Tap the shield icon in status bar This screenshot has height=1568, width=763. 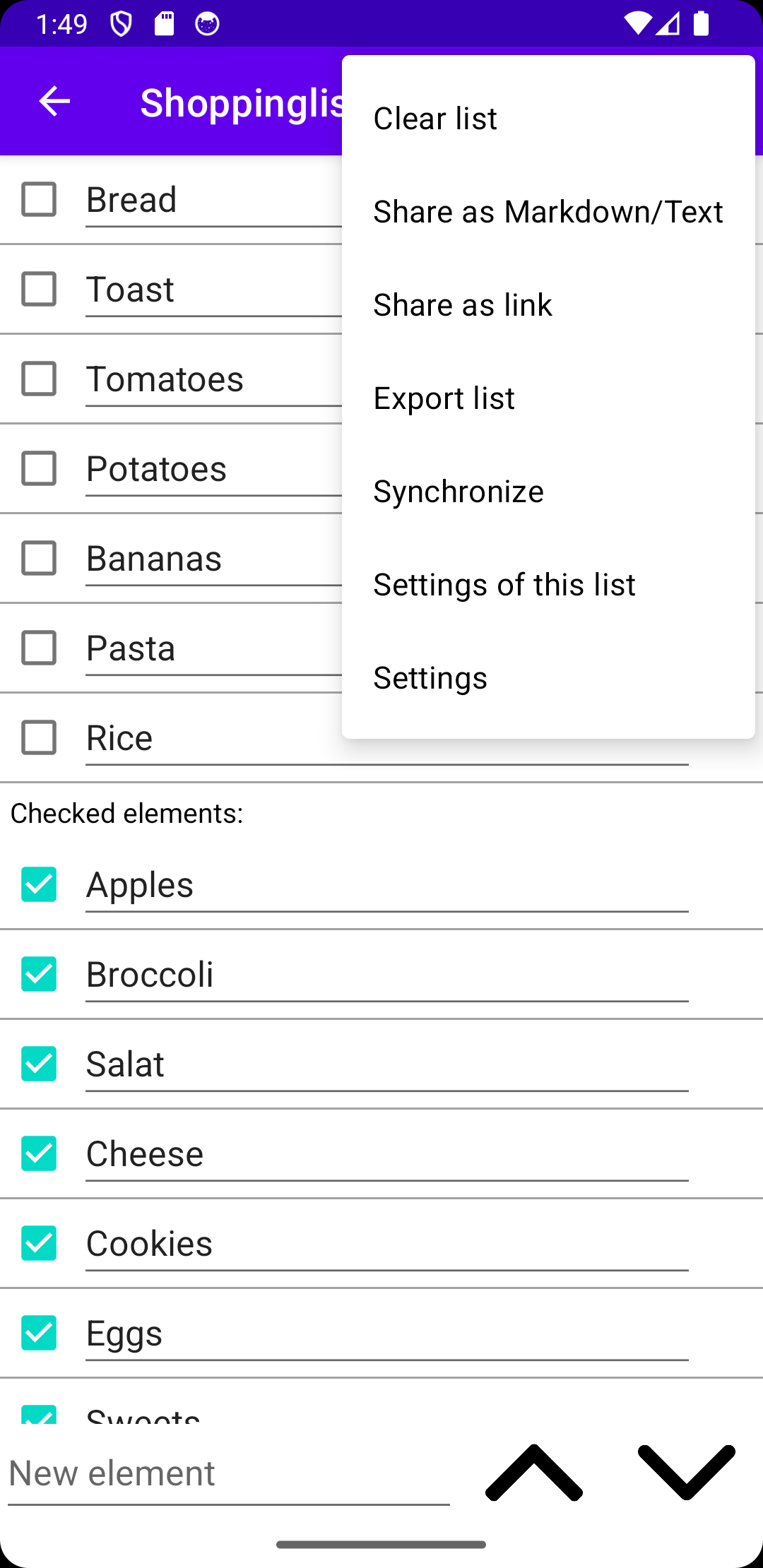(121, 24)
